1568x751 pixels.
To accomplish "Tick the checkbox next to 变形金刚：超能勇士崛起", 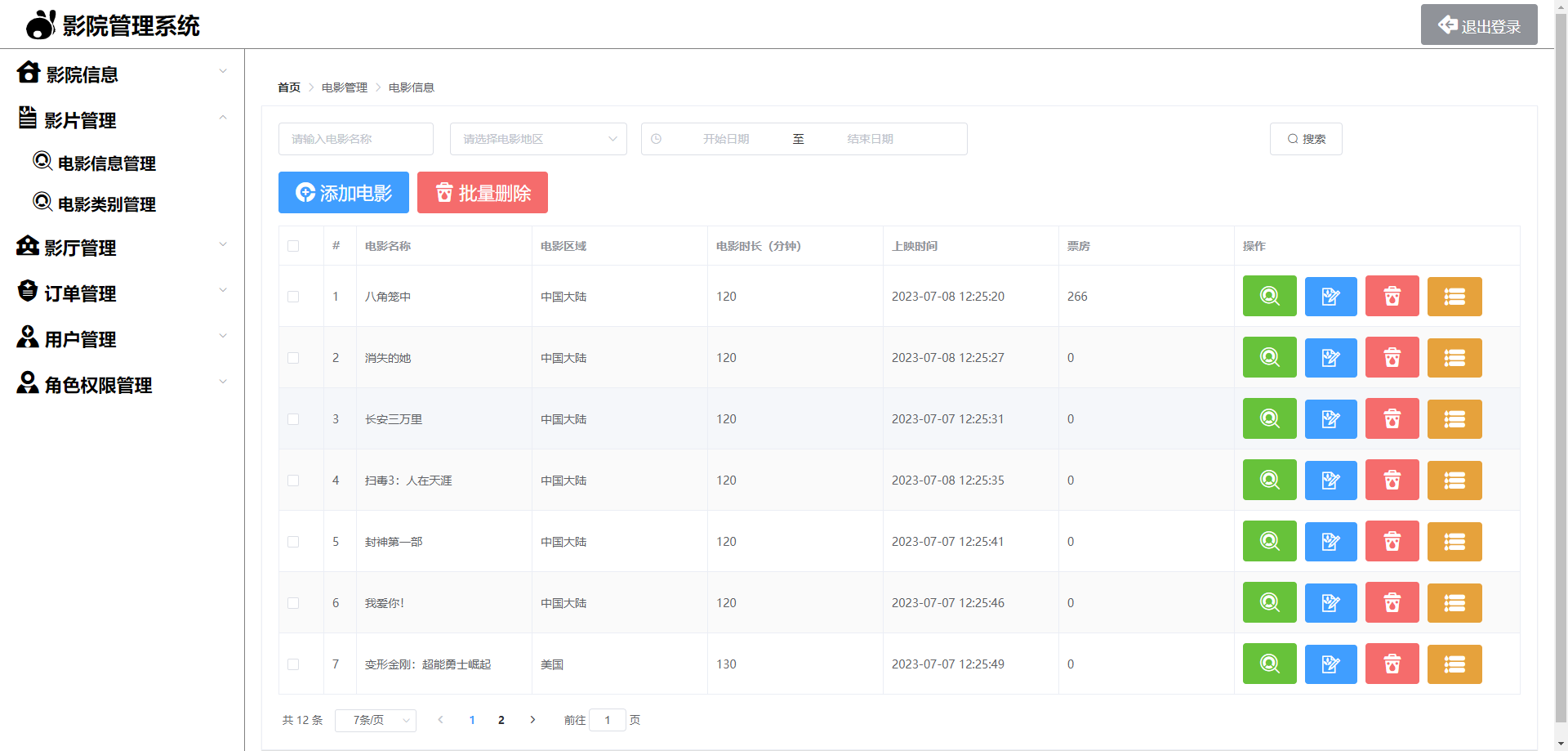I will tap(294, 664).
